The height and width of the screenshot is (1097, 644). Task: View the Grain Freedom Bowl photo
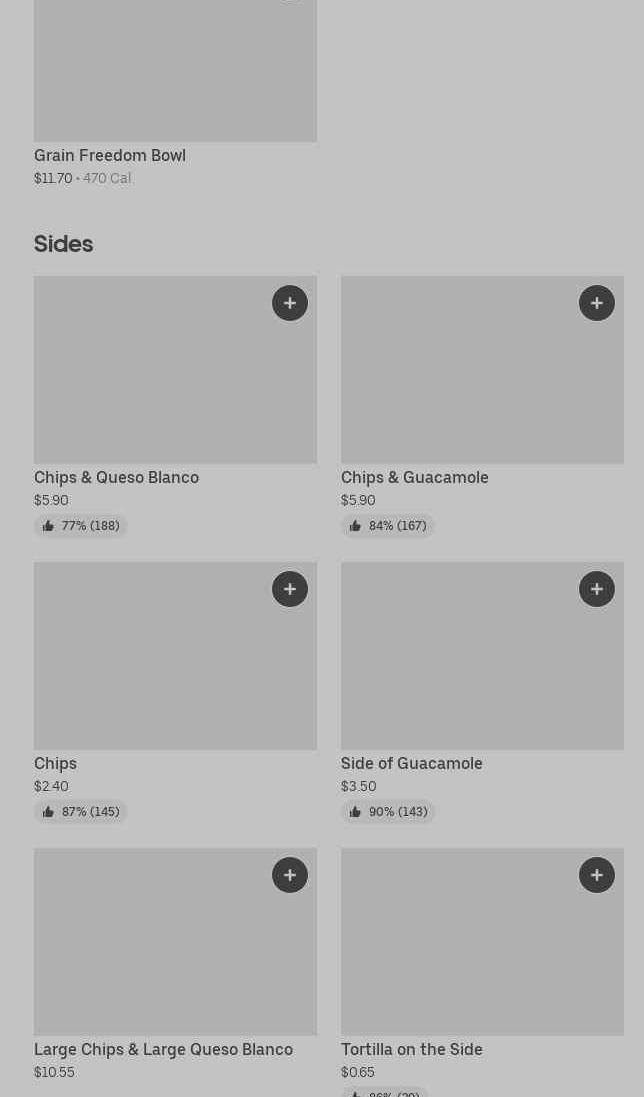click(175, 70)
